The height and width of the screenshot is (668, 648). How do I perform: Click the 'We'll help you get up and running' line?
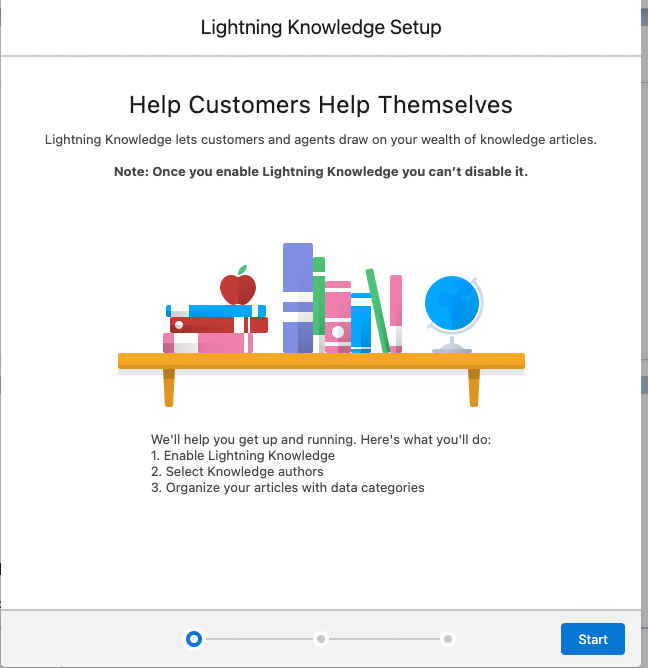pyautogui.click(x=321, y=440)
